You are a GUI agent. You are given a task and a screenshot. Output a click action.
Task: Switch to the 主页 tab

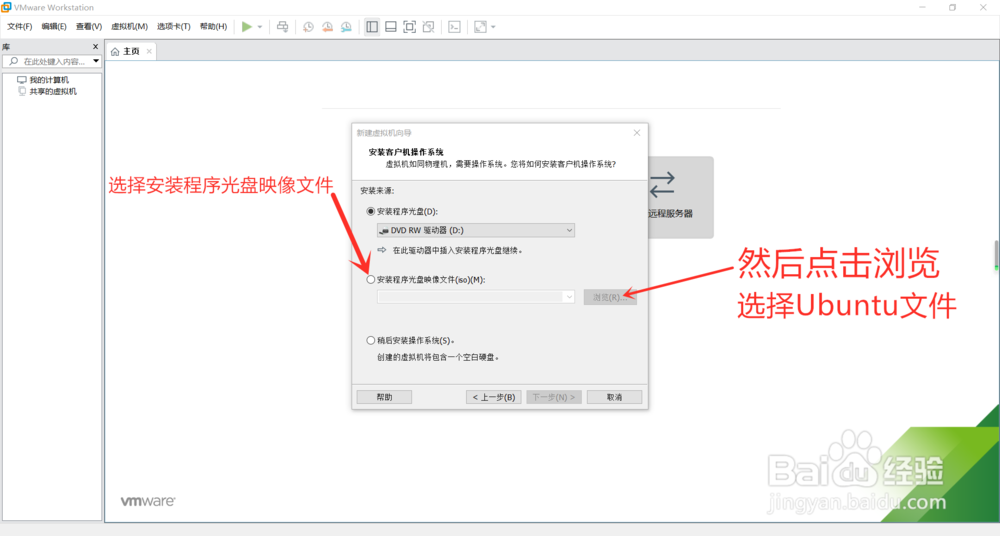point(131,51)
